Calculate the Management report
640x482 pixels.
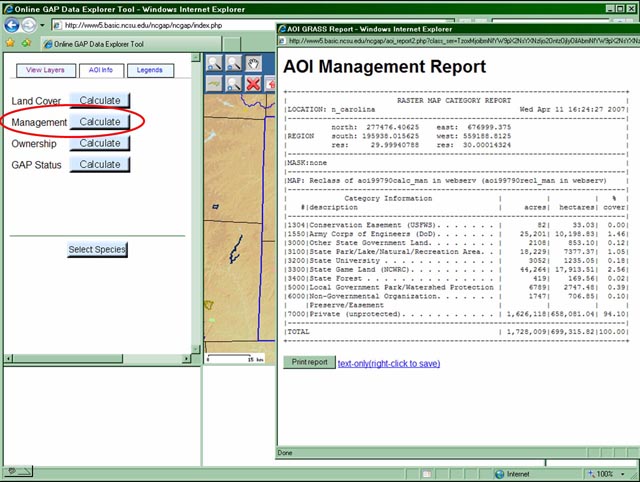[100, 122]
